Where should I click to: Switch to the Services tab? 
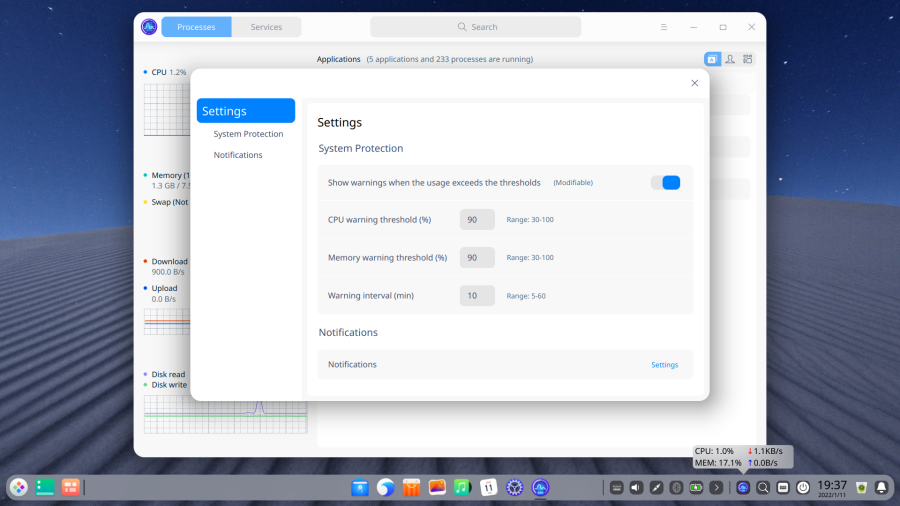click(266, 27)
